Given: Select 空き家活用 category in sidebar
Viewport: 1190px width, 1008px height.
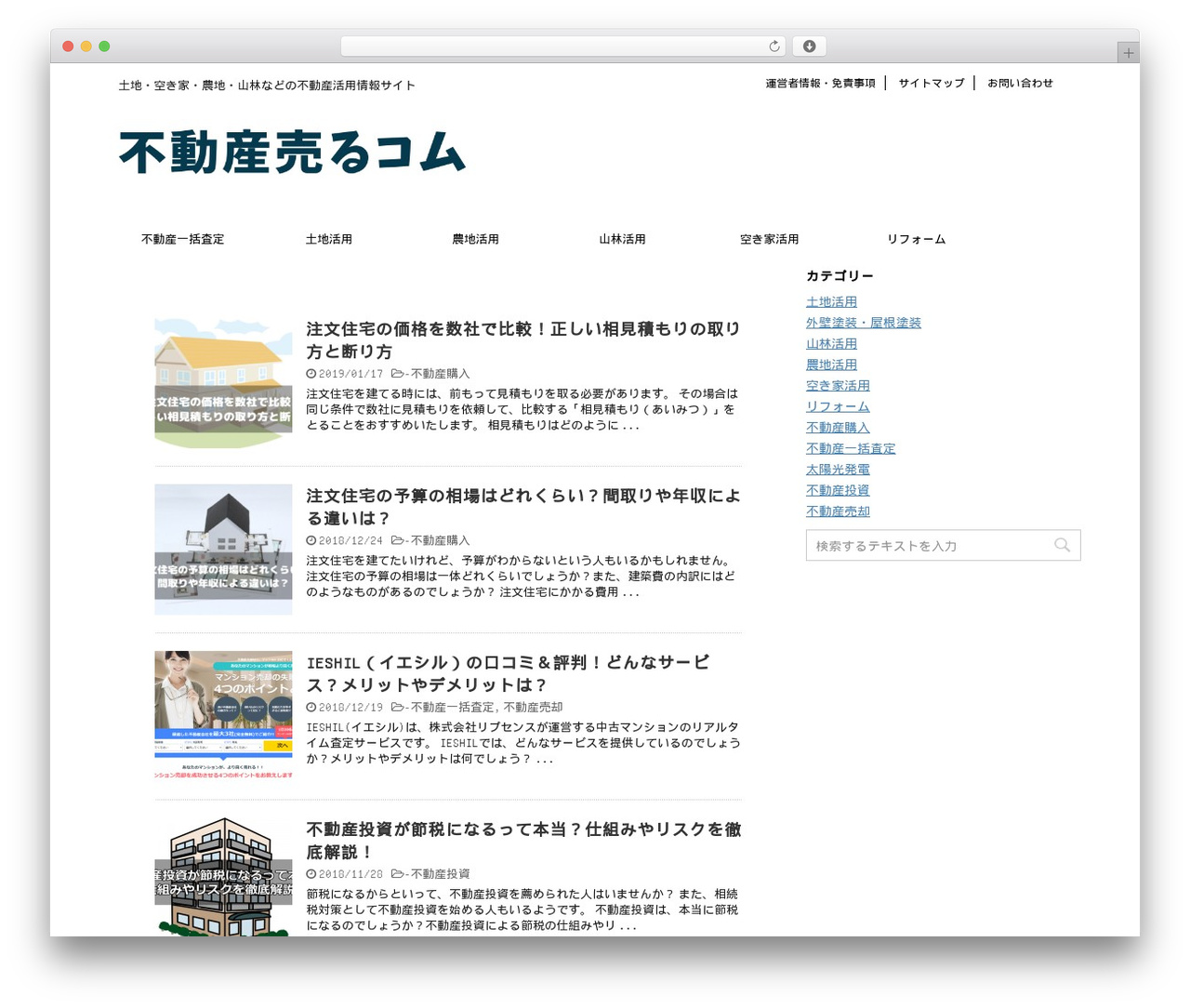Looking at the screenshot, I should (x=838, y=386).
